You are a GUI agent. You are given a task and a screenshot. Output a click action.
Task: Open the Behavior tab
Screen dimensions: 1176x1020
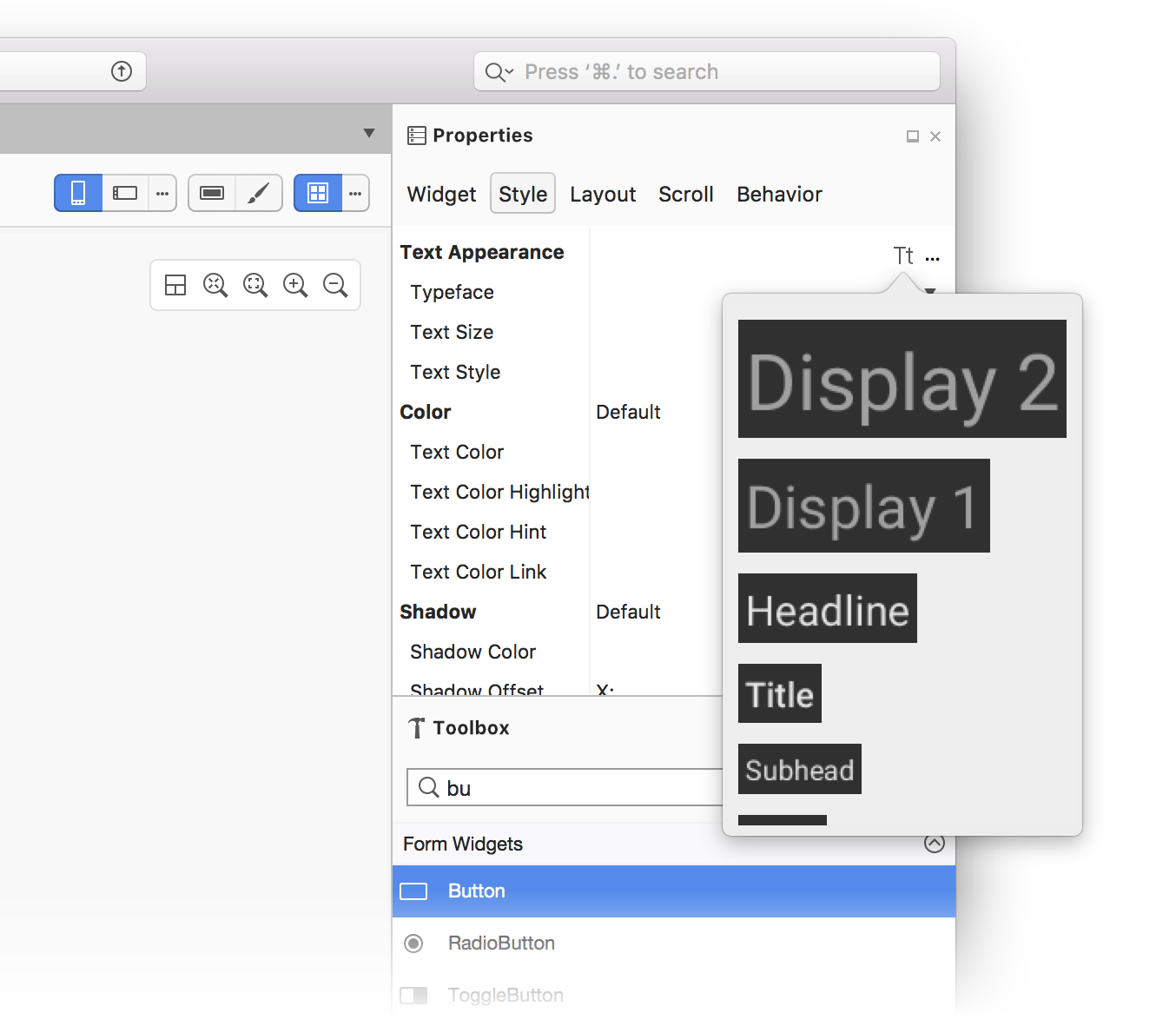point(779,194)
